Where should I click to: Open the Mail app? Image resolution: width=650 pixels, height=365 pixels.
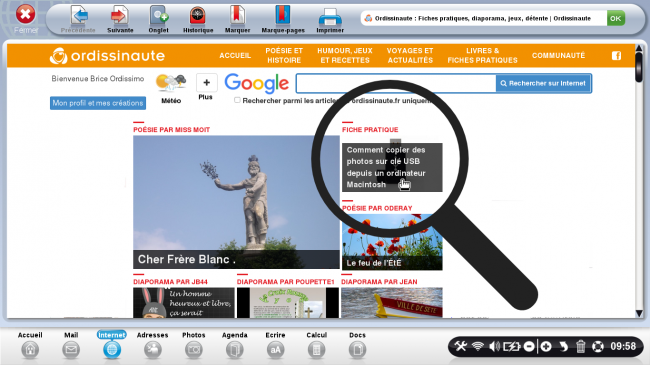tap(71, 345)
